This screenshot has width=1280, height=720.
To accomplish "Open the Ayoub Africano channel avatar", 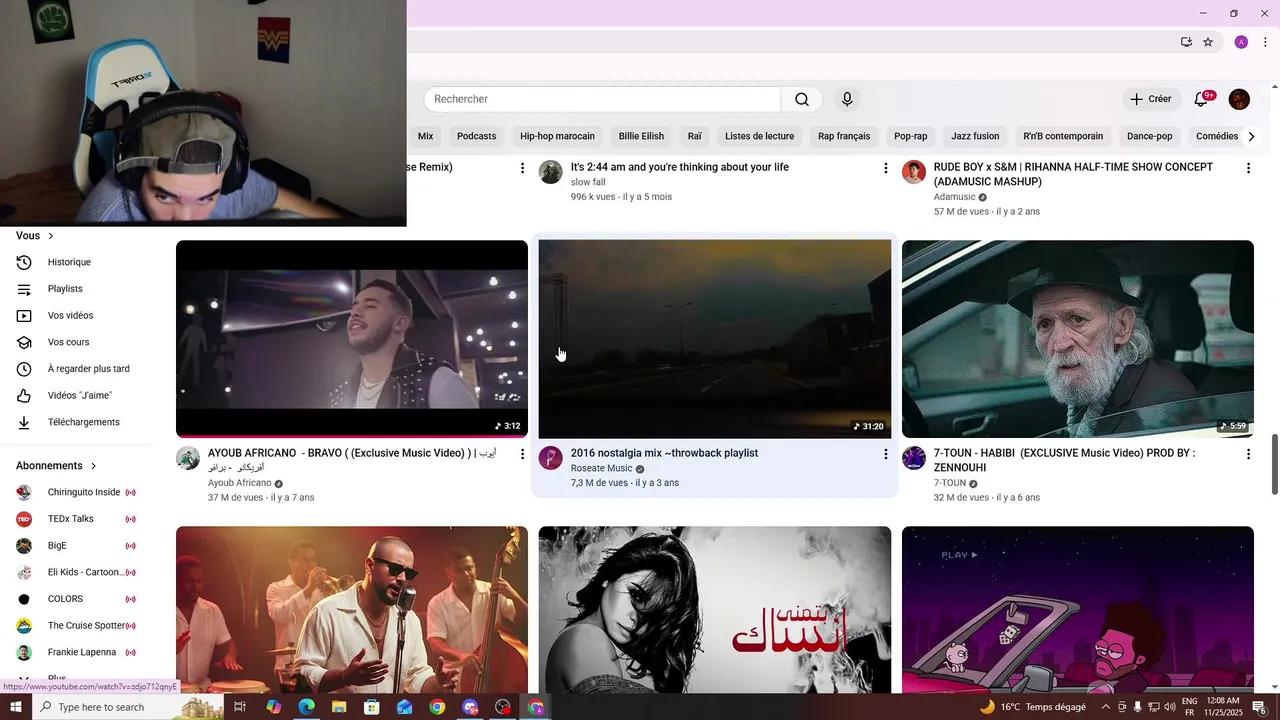I will click(x=188, y=458).
